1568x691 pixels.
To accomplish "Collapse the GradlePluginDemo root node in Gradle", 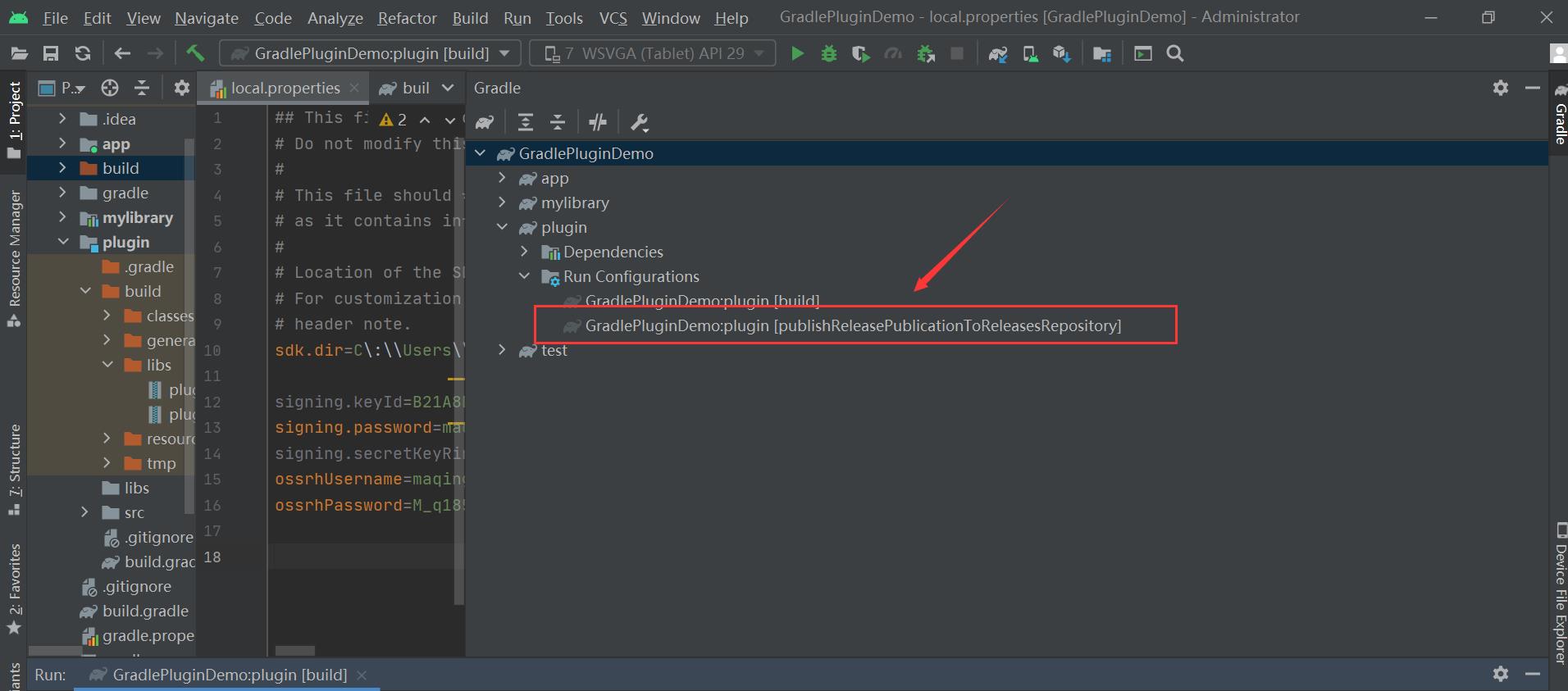I will click(481, 153).
